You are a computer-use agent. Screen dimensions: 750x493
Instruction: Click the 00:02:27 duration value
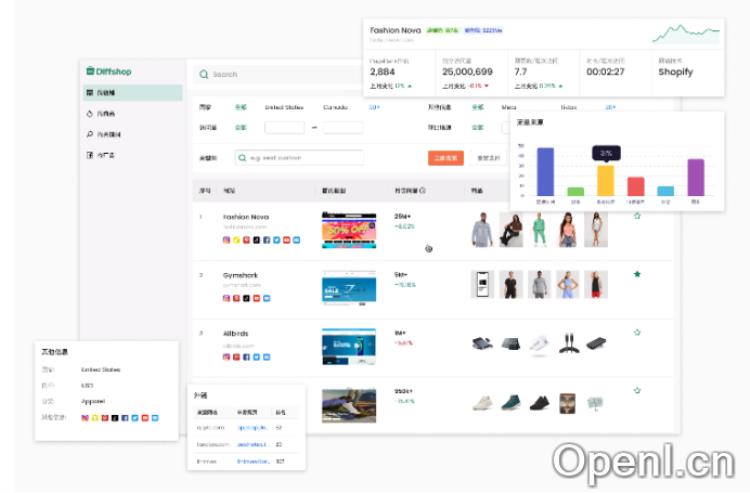pos(605,72)
